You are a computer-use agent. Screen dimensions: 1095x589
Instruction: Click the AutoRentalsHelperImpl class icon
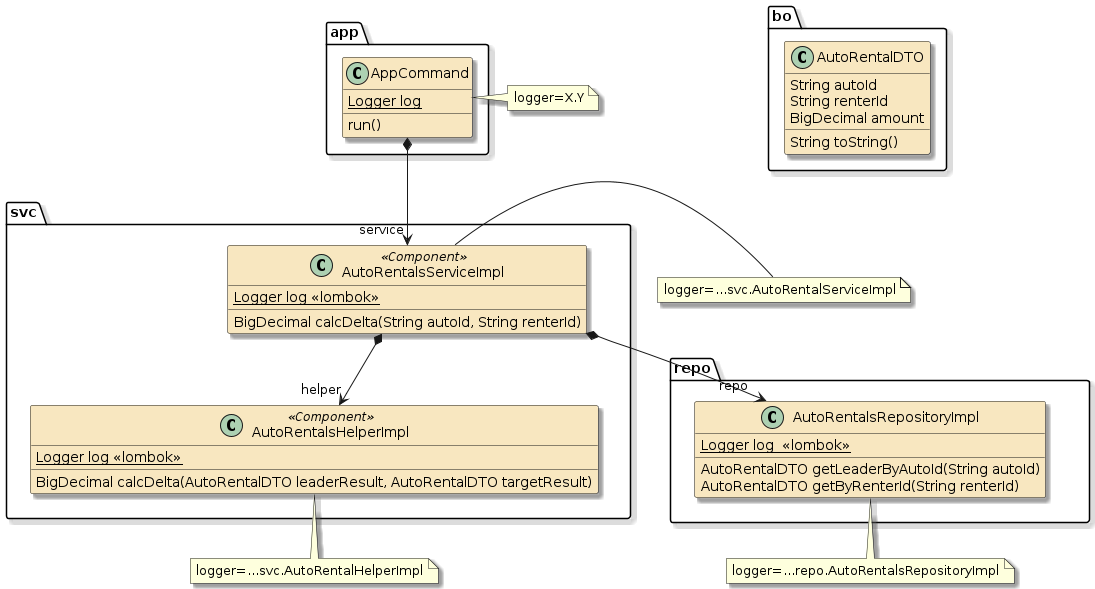pyautogui.click(x=231, y=425)
